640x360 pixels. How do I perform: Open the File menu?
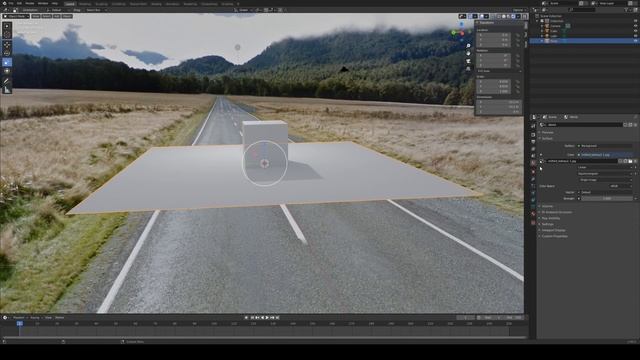(x=11, y=3)
